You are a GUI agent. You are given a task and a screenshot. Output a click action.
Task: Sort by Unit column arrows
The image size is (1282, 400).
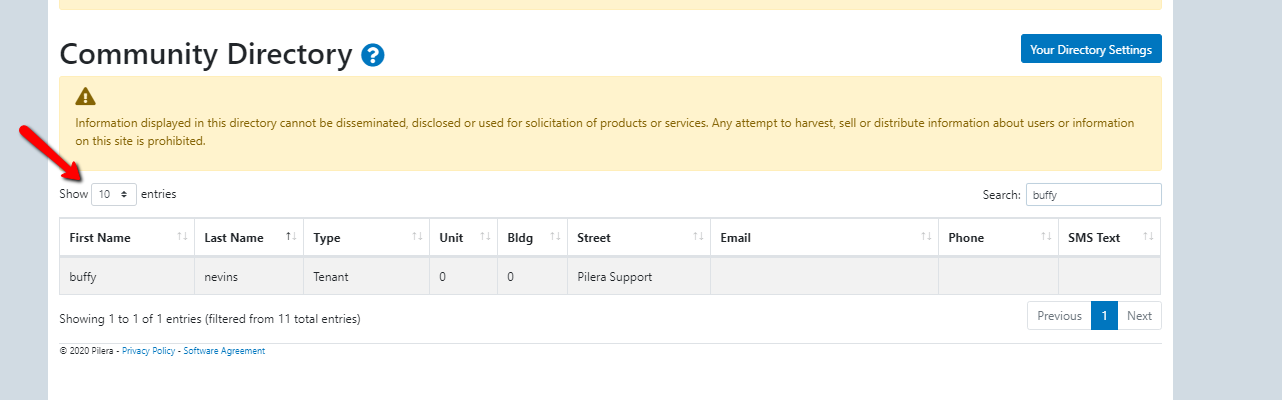point(484,237)
